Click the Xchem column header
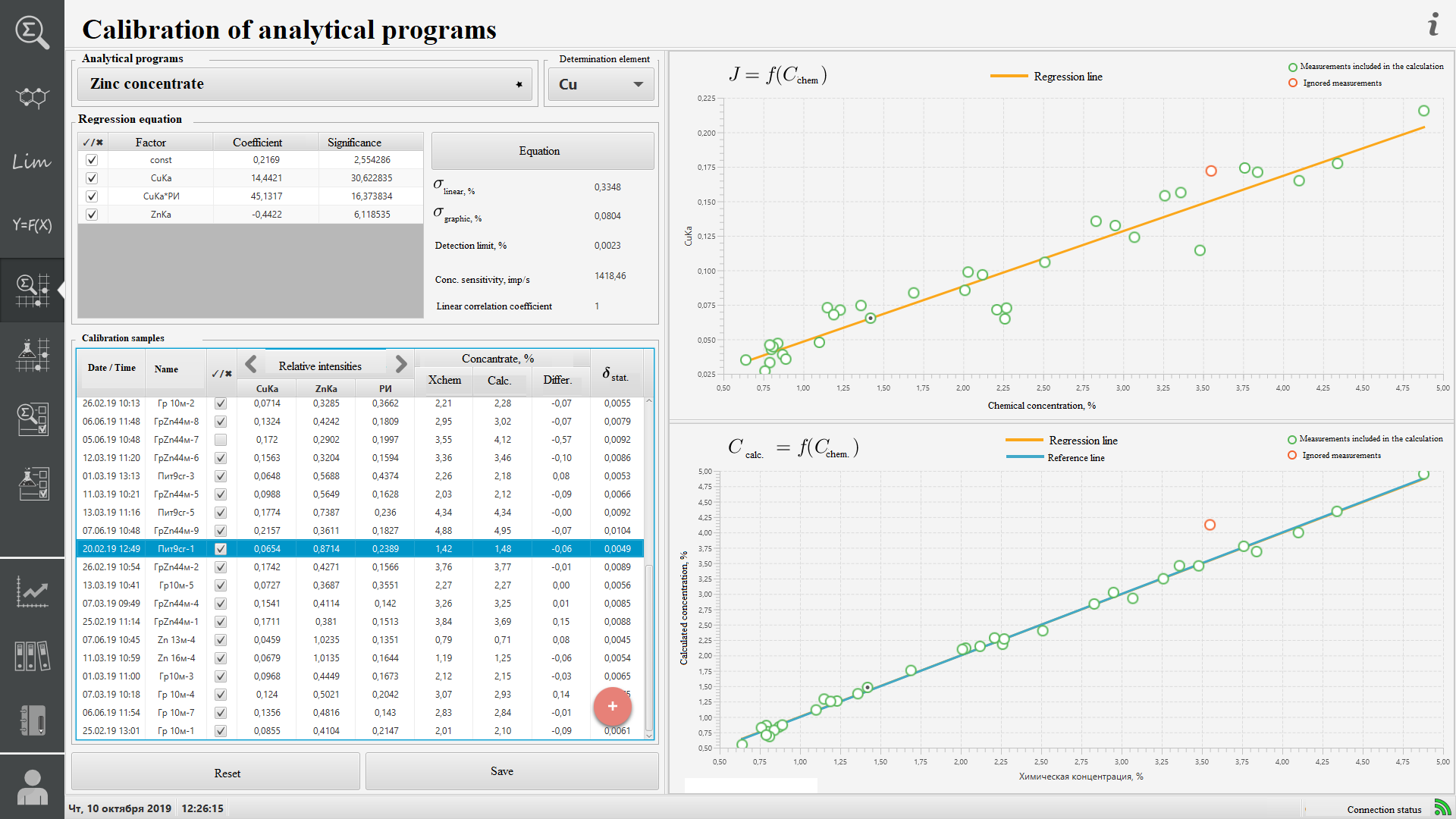 click(x=444, y=380)
